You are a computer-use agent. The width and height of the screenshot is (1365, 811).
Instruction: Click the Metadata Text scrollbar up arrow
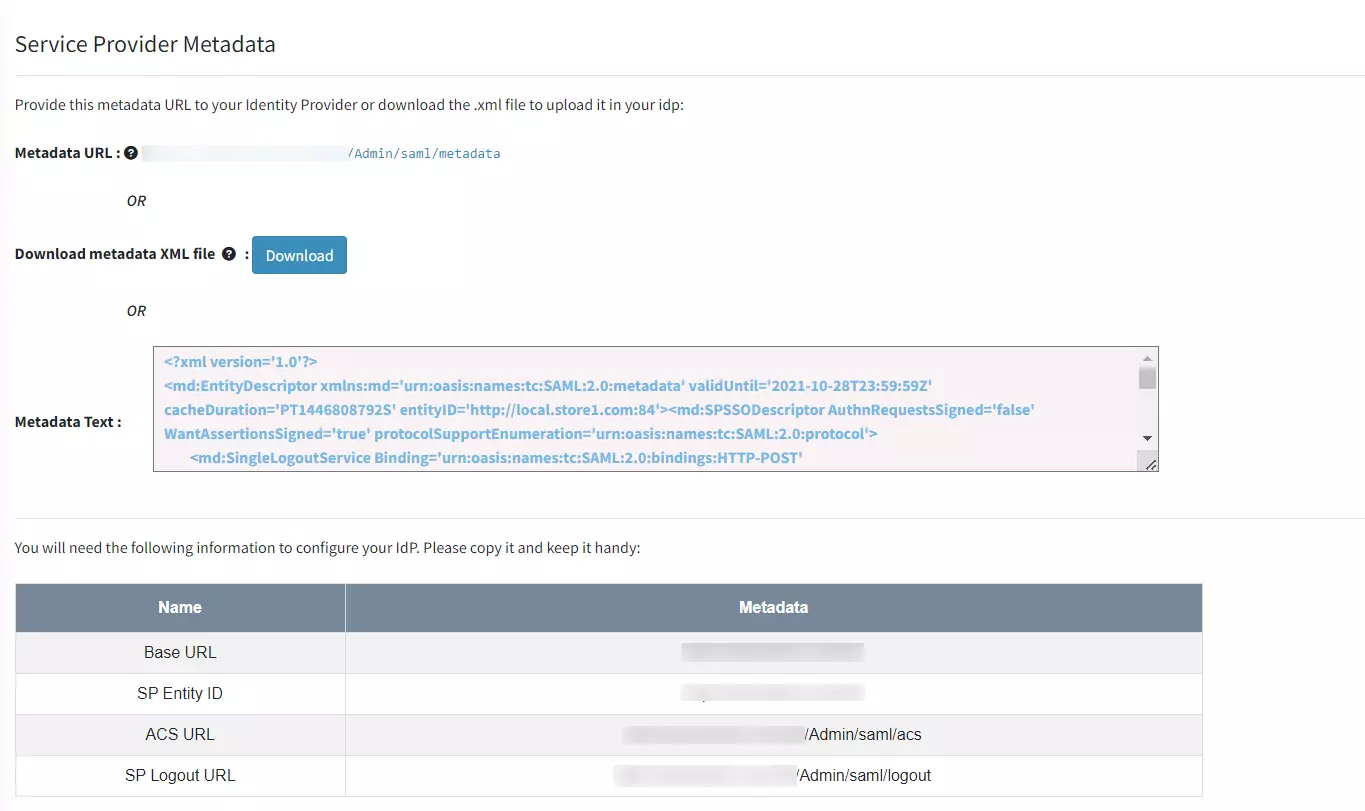point(1147,358)
